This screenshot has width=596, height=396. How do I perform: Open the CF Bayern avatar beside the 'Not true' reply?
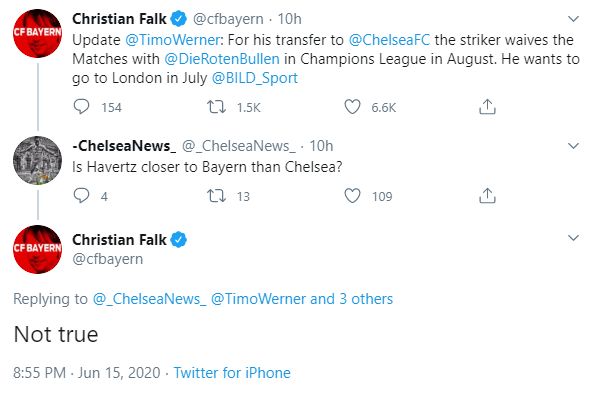tap(37, 249)
